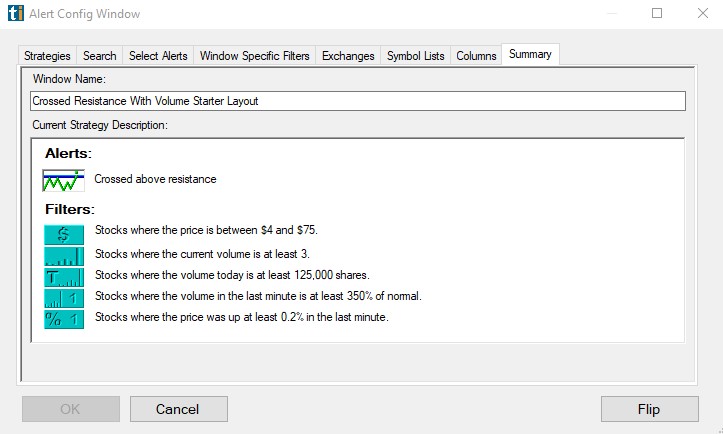Maximize the Alert Config Window
Screen dimensions: 723x434
coord(657,14)
